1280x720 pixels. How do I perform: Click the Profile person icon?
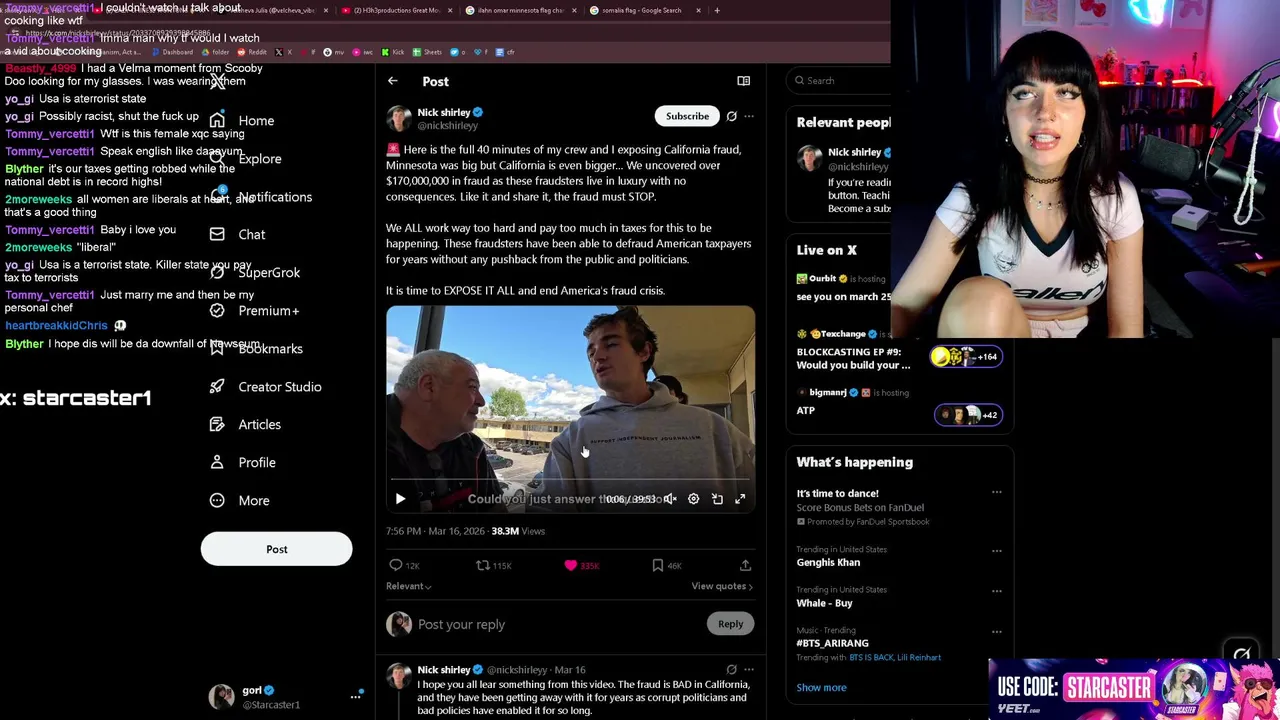tap(217, 463)
